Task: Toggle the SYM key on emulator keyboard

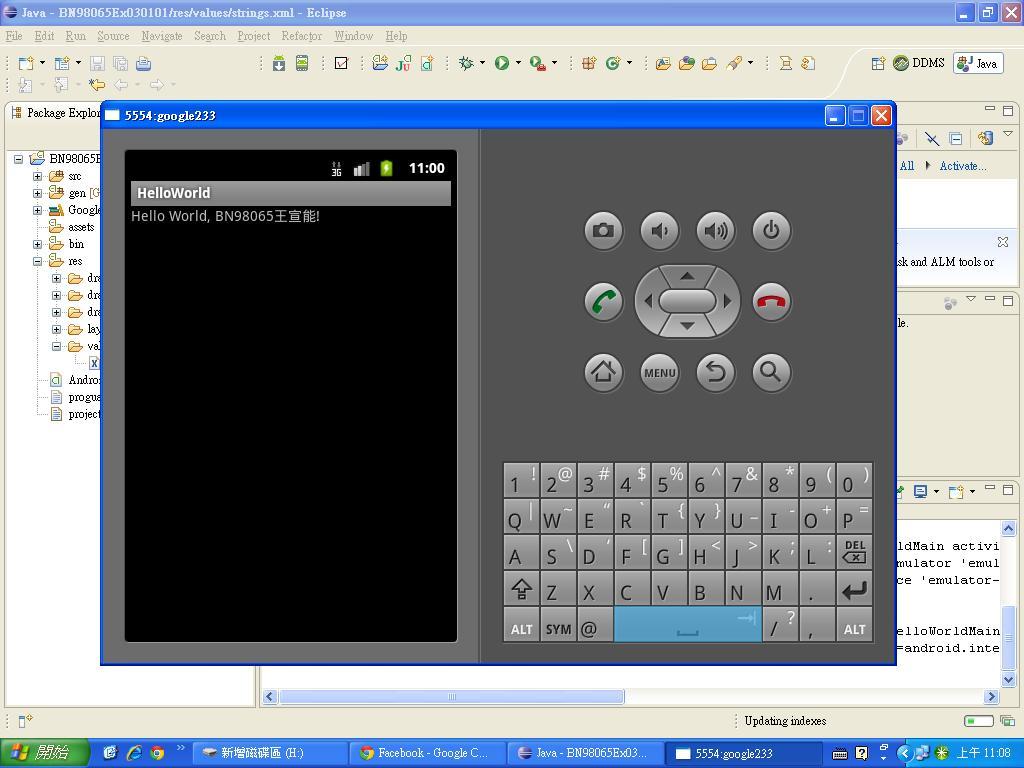Action: (558, 628)
